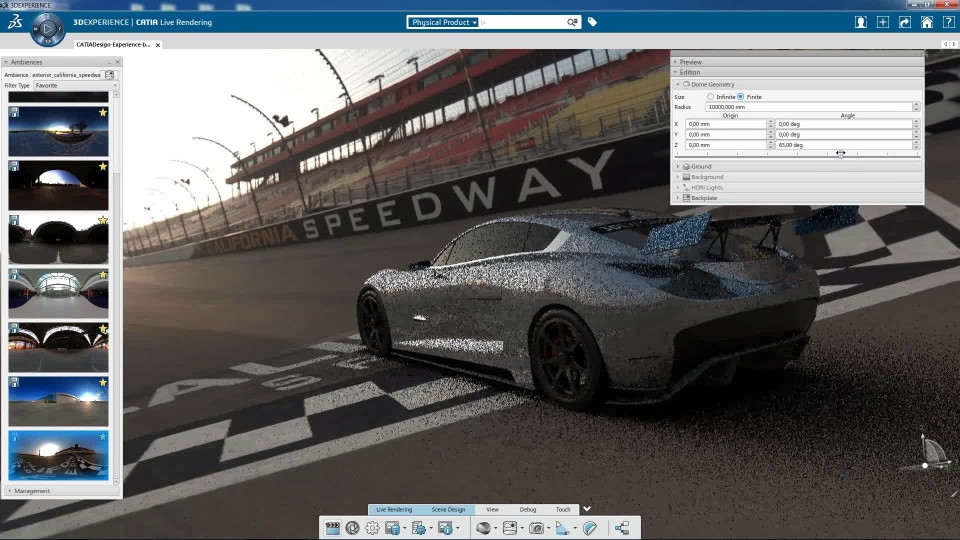The image size is (960, 540).
Task: Expand the Management section
Action: pos(10,491)
